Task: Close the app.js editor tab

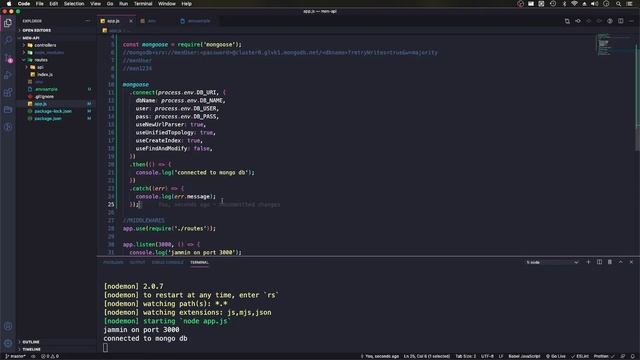Action: tap(131, 21)
